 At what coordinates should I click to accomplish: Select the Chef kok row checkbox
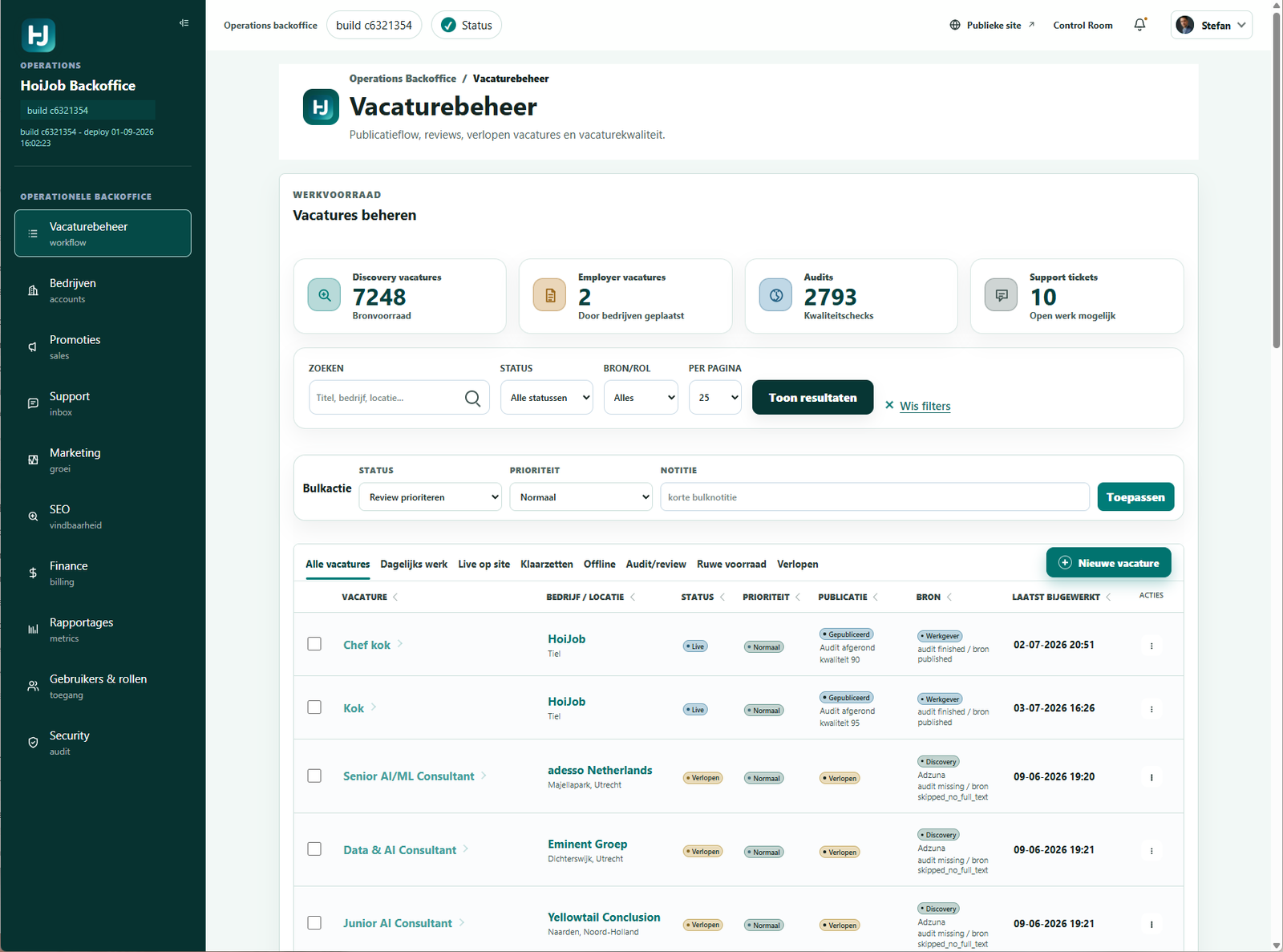click(314, 644)
